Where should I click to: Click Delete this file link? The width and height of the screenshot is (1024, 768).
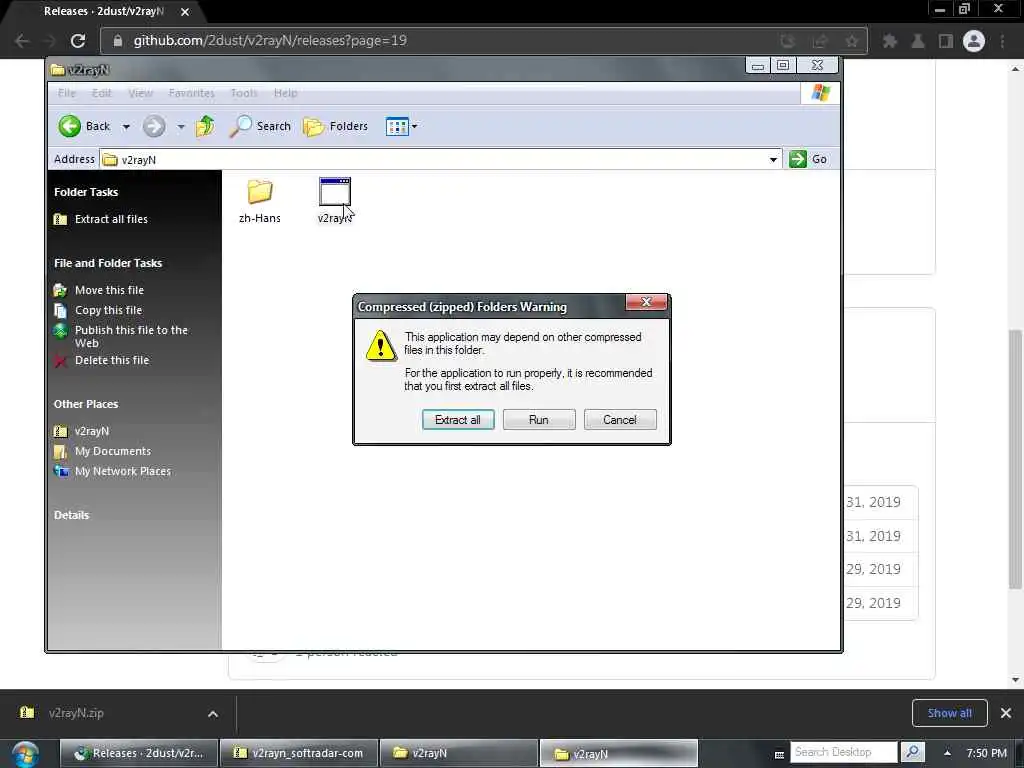click(112, 360)
